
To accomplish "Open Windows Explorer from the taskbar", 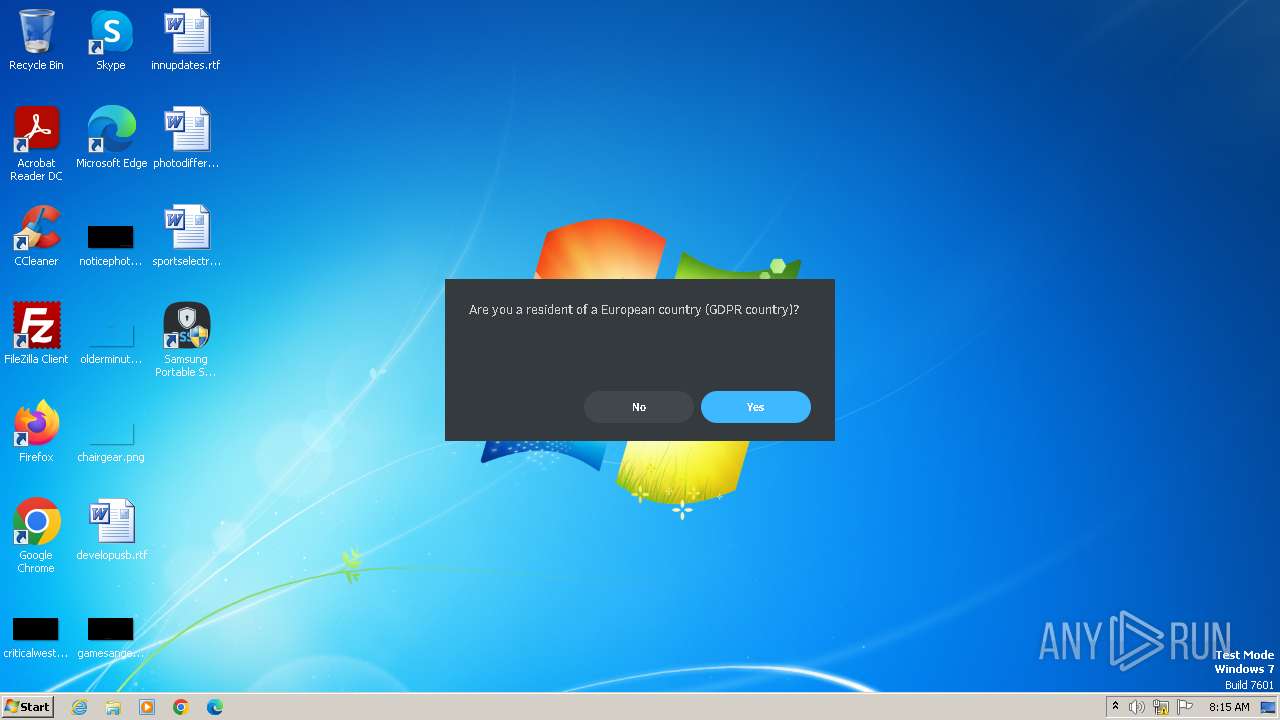I will (x=113, y=707).
